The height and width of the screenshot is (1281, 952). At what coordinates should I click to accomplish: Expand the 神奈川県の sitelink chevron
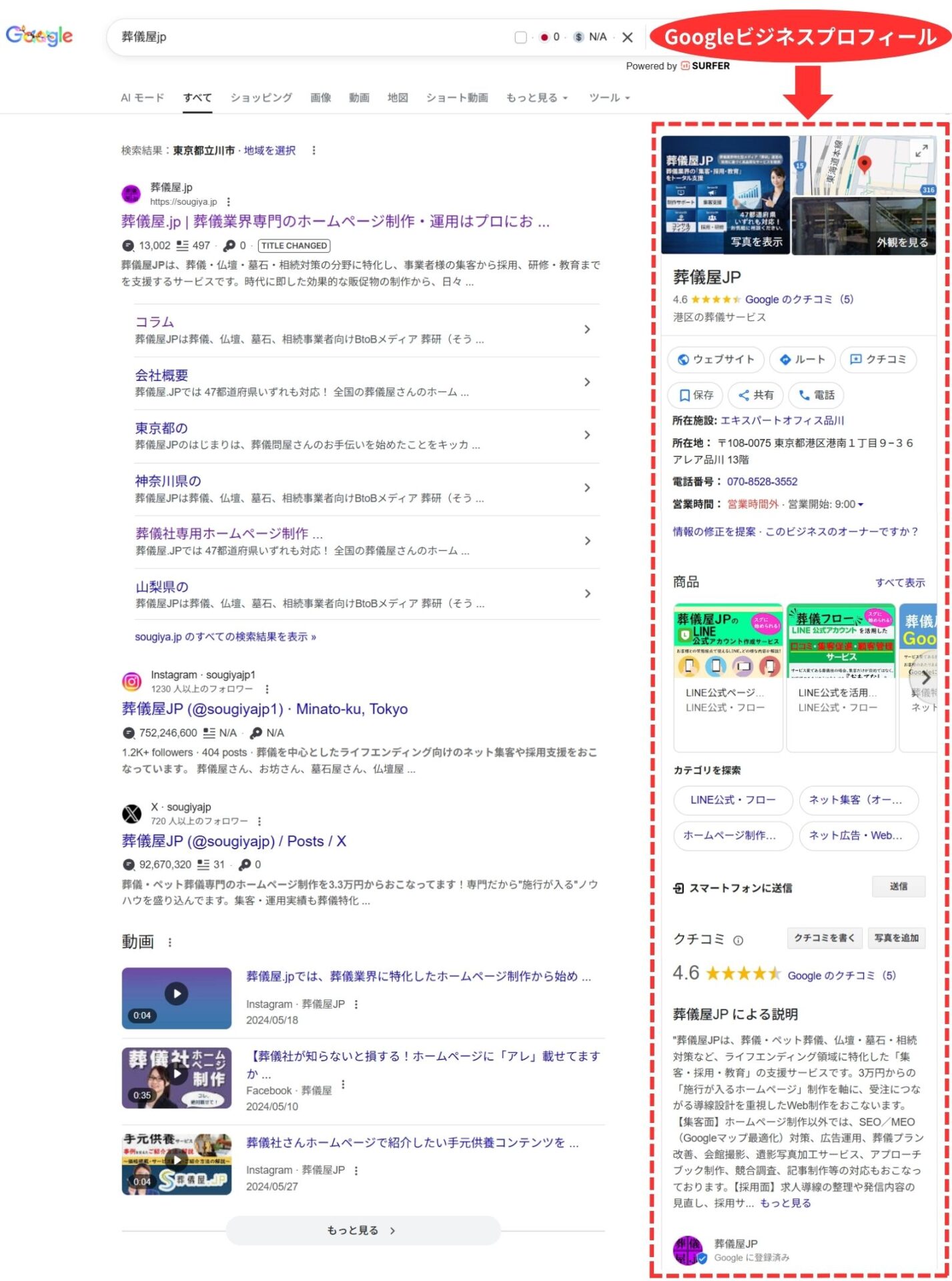coord(586,488)
